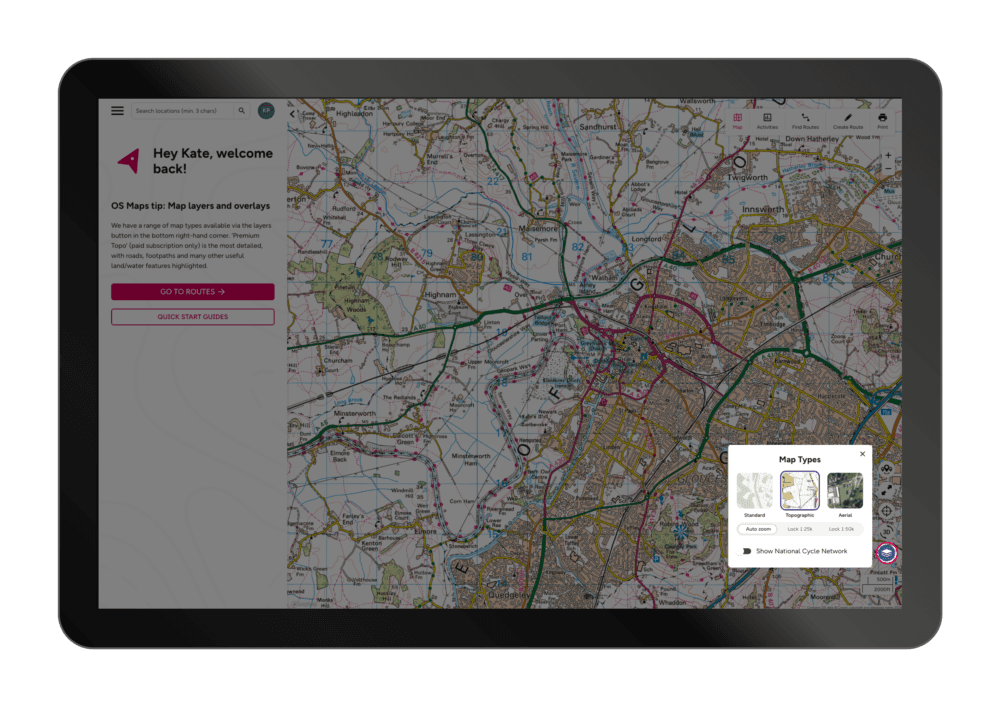
Task: Open the QUICK START GUIDES
Action: 194,316
